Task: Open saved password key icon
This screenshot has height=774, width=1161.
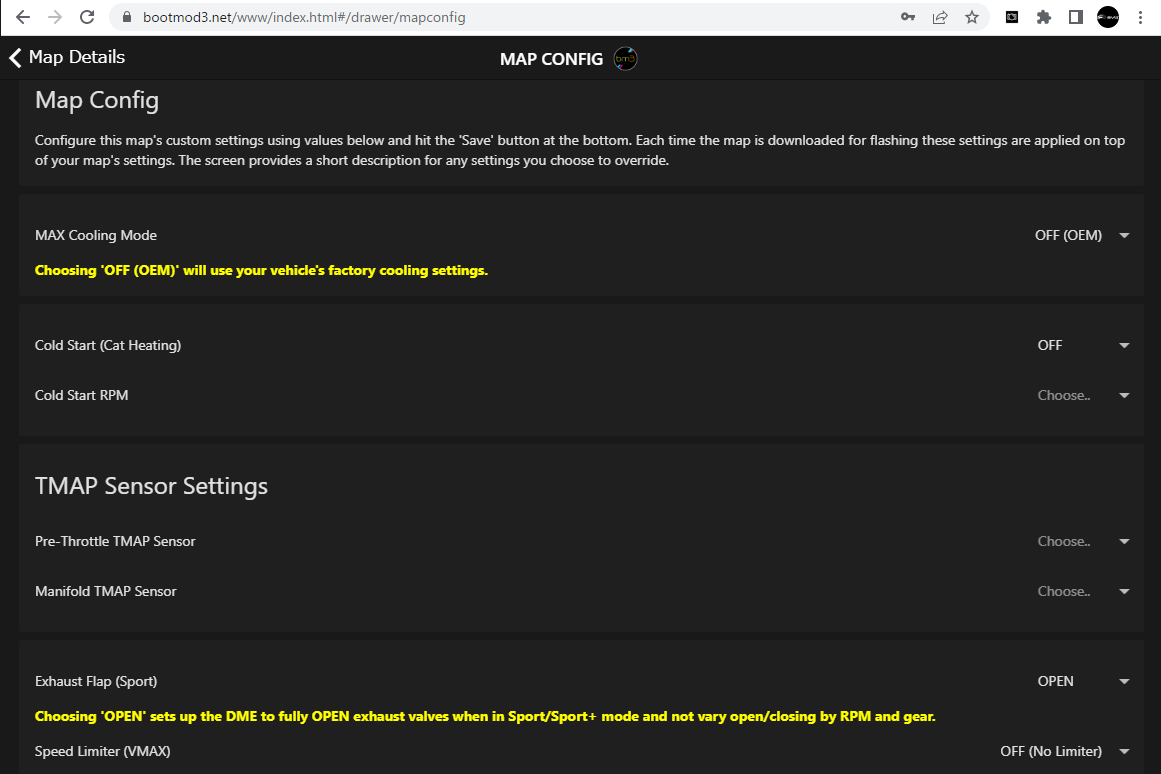Action: tap(908, 17)
